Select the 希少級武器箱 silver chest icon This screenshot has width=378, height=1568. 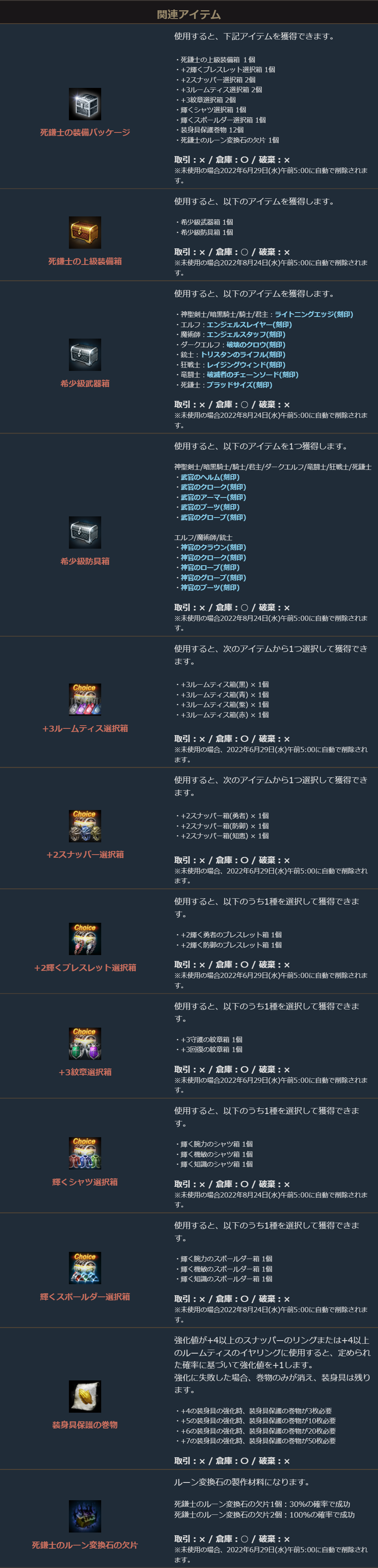pos(85,355)
